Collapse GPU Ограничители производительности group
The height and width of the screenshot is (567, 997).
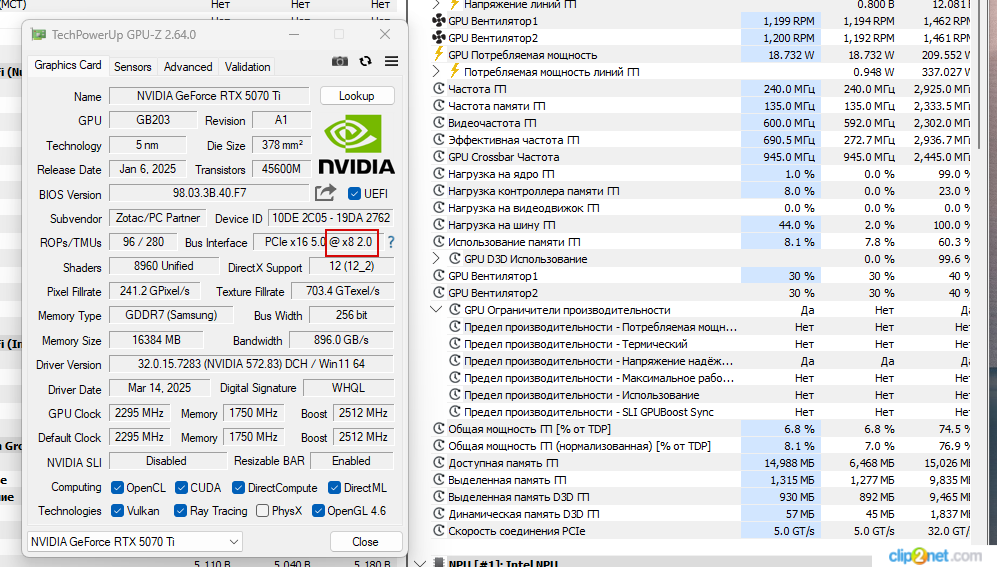tap(436, 310)
